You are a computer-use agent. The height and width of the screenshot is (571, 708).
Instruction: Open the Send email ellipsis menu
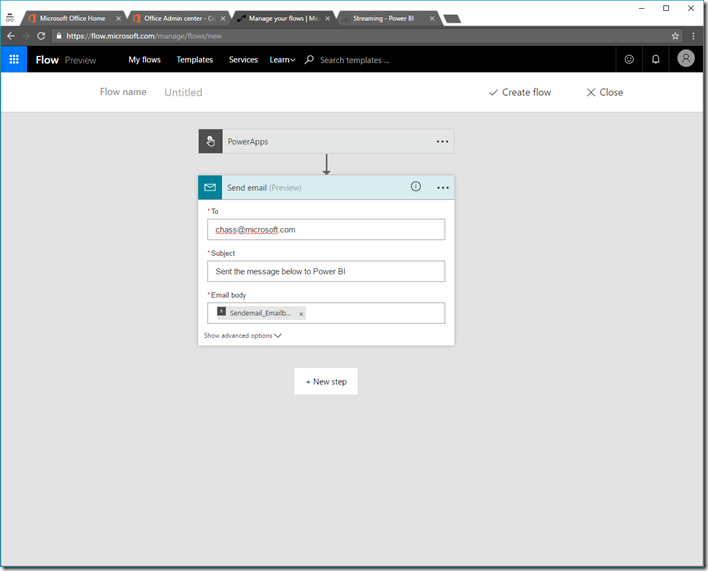tap(442, 188)
